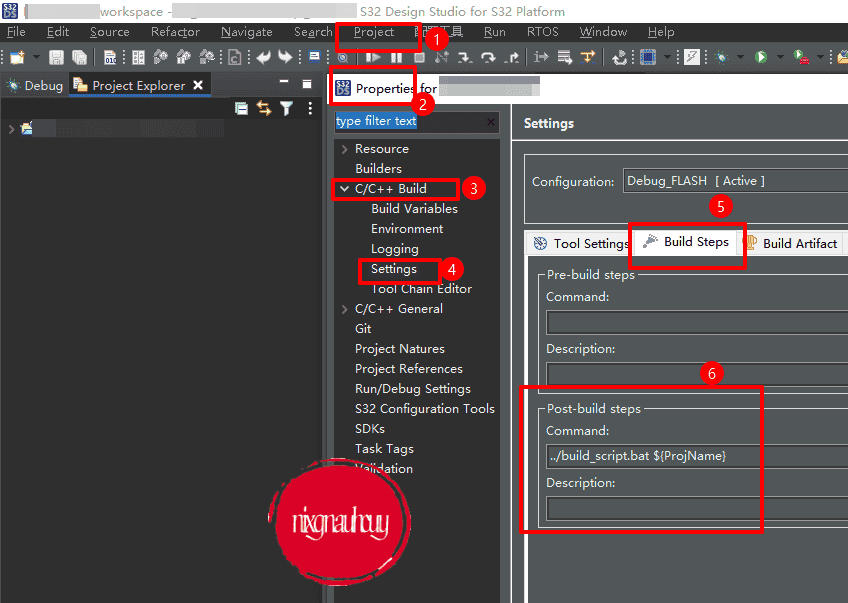Collapse the C/C++ Build tree node
The width and height of the screenshot is (848, 603).
tap(344, 189)
